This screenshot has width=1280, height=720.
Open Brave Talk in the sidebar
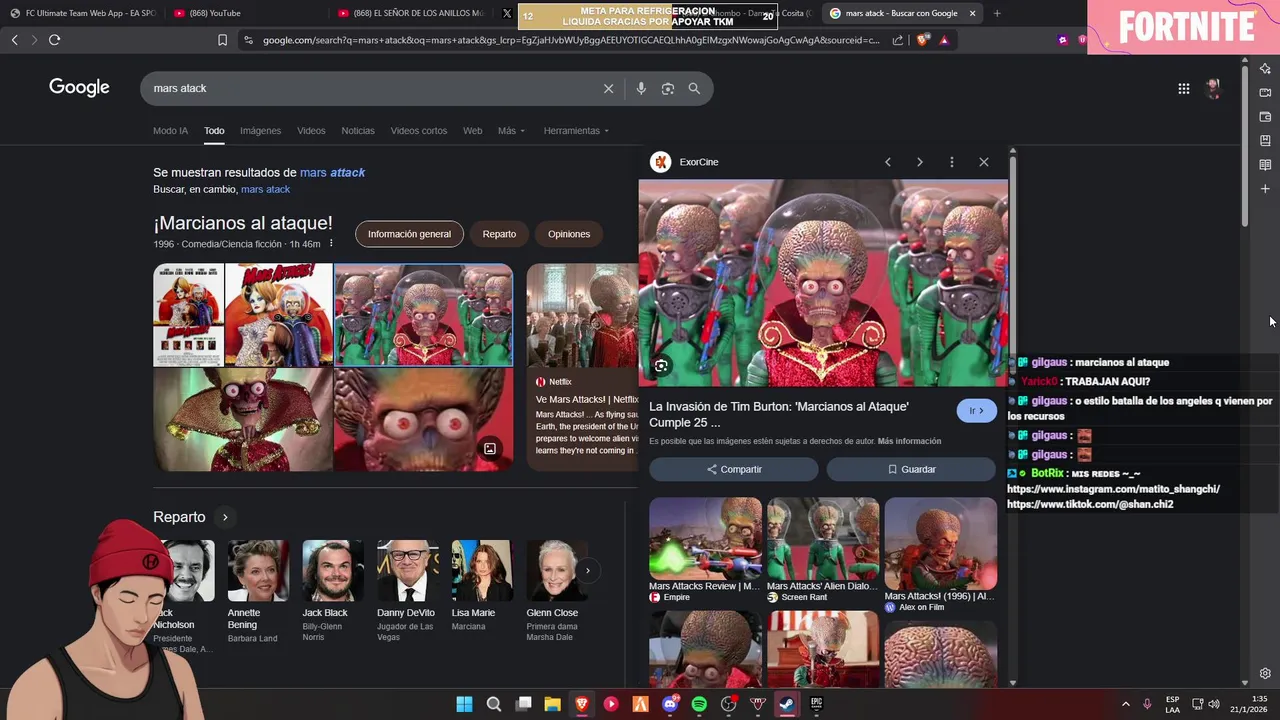[1265, 93]
